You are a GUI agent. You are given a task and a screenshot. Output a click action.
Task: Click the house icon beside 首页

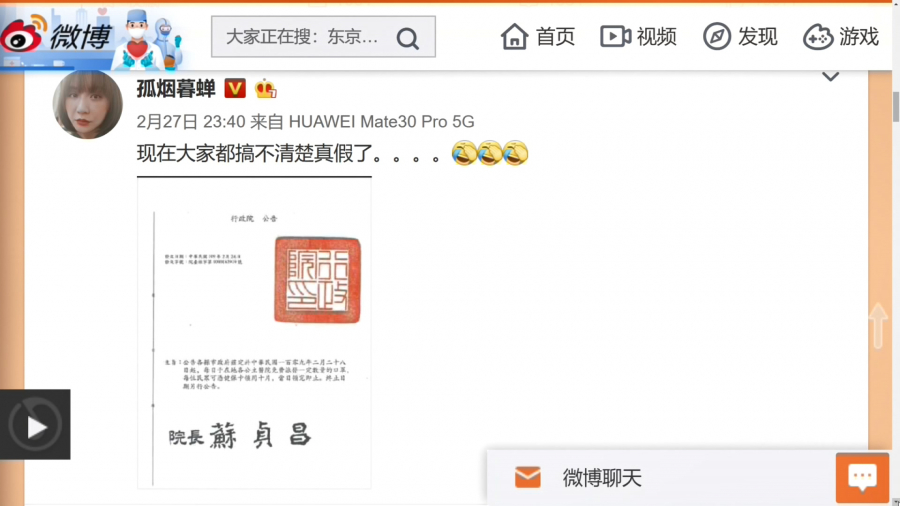pyautogui.click(x=514, y=37)
